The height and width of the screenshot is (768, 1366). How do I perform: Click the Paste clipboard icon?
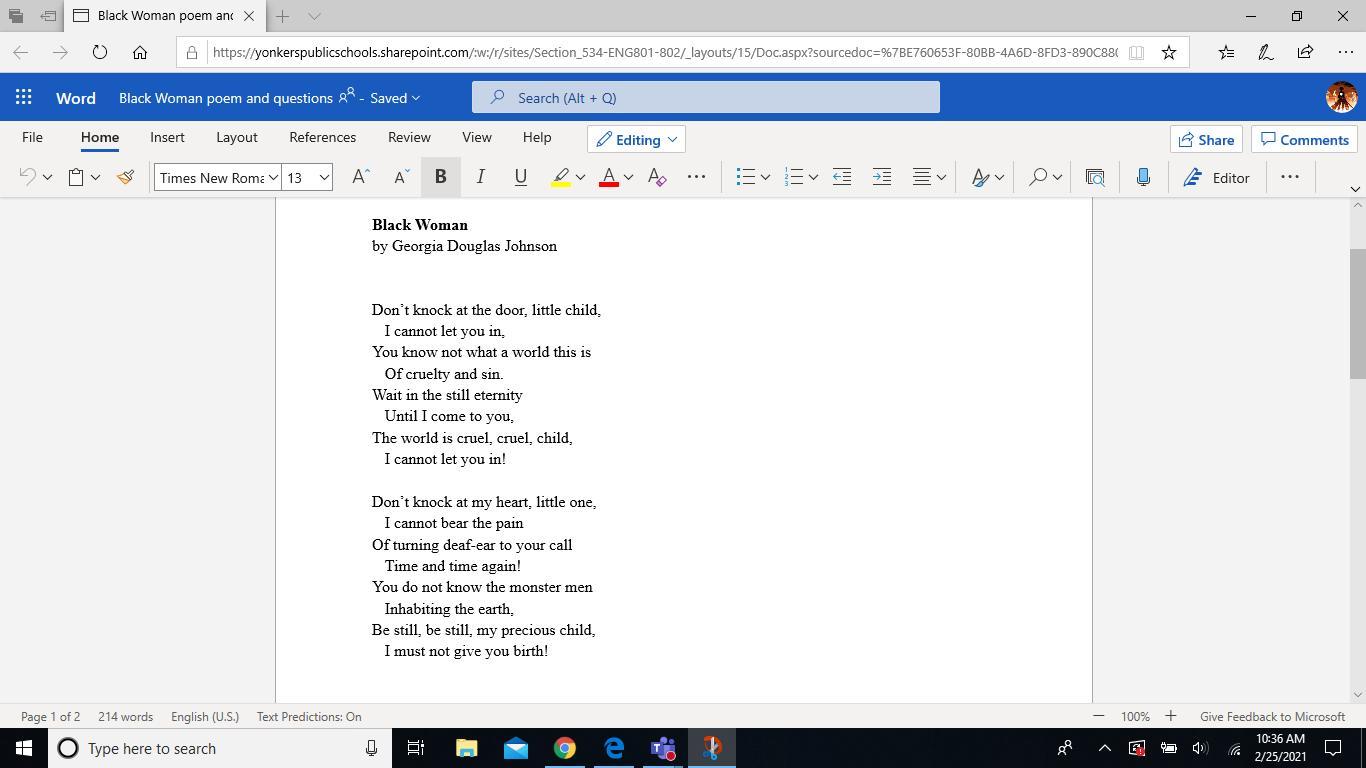tap(76, 177)
